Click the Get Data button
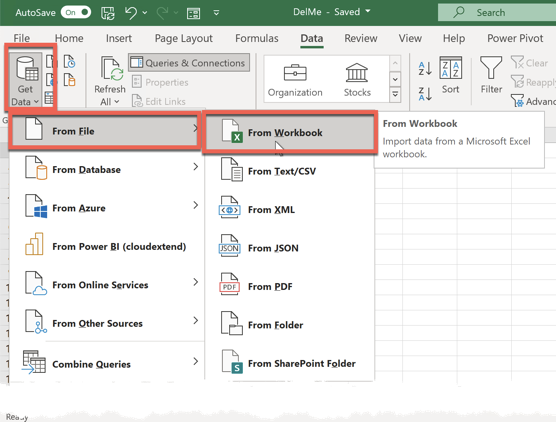The image size is (556, 422). [25, 80]
